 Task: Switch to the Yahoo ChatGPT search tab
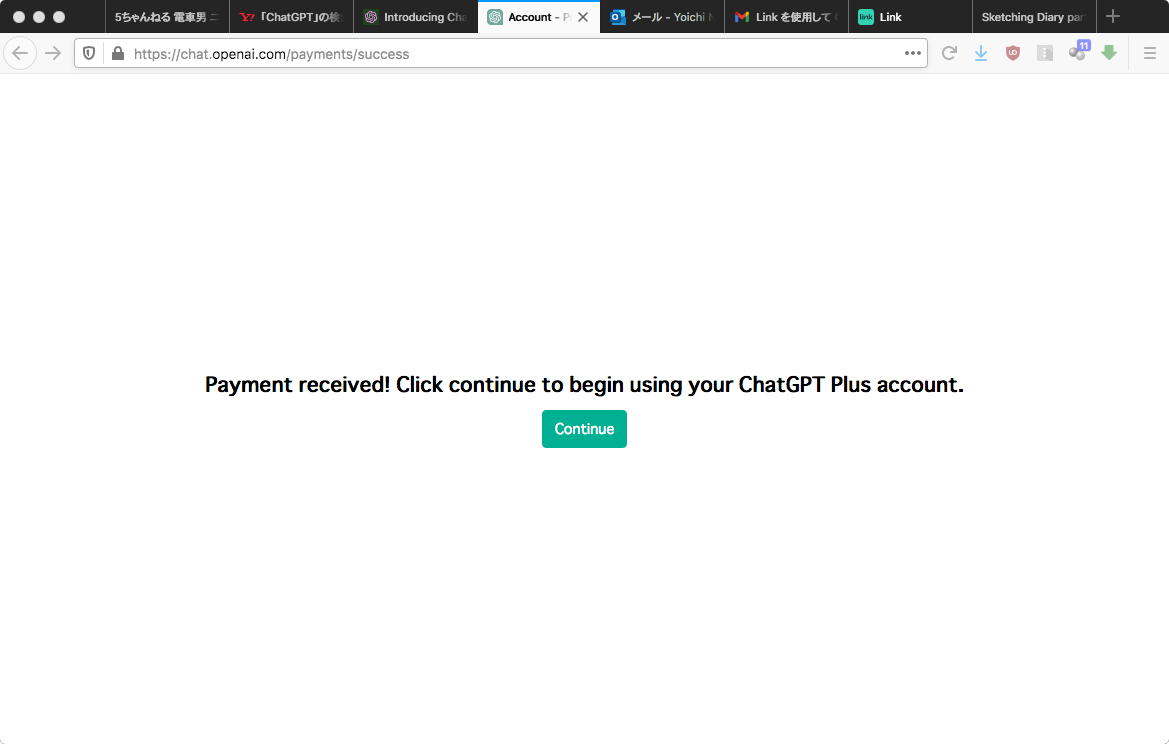coord(292,17)
